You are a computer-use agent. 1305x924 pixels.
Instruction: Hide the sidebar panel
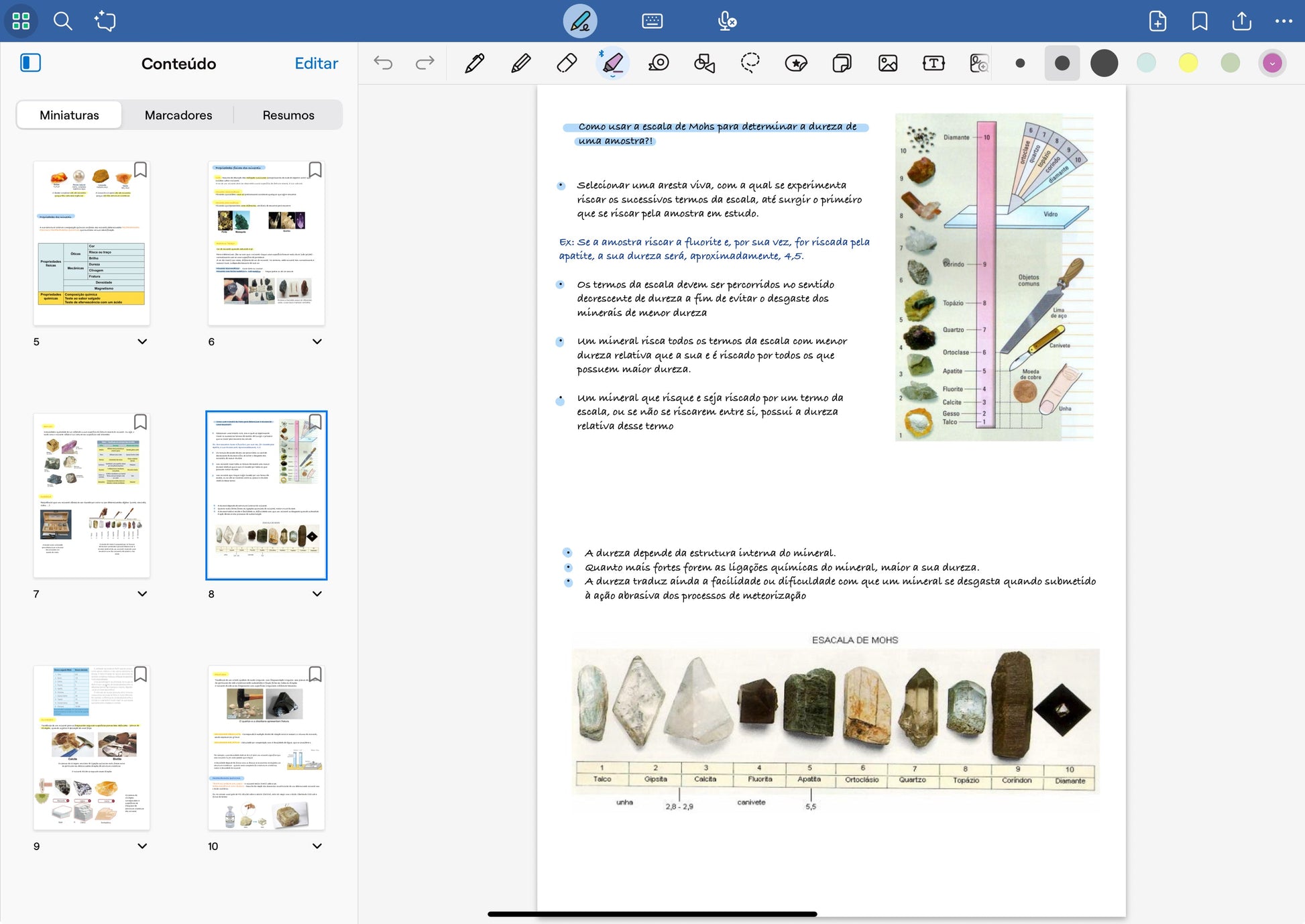pos(30,63)
